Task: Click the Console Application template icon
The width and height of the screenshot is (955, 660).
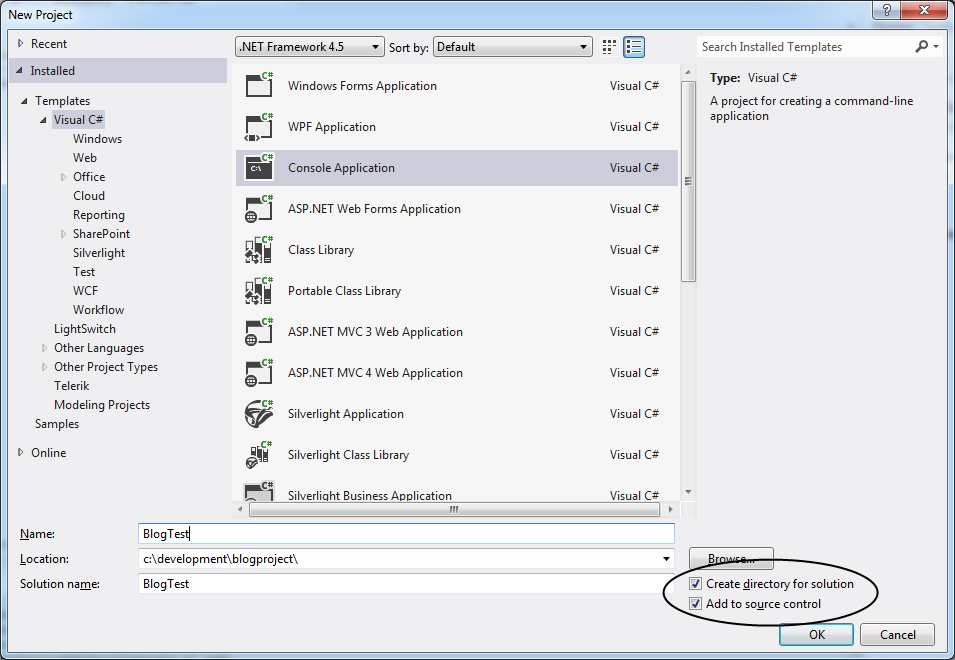Action: coord(259,167)
